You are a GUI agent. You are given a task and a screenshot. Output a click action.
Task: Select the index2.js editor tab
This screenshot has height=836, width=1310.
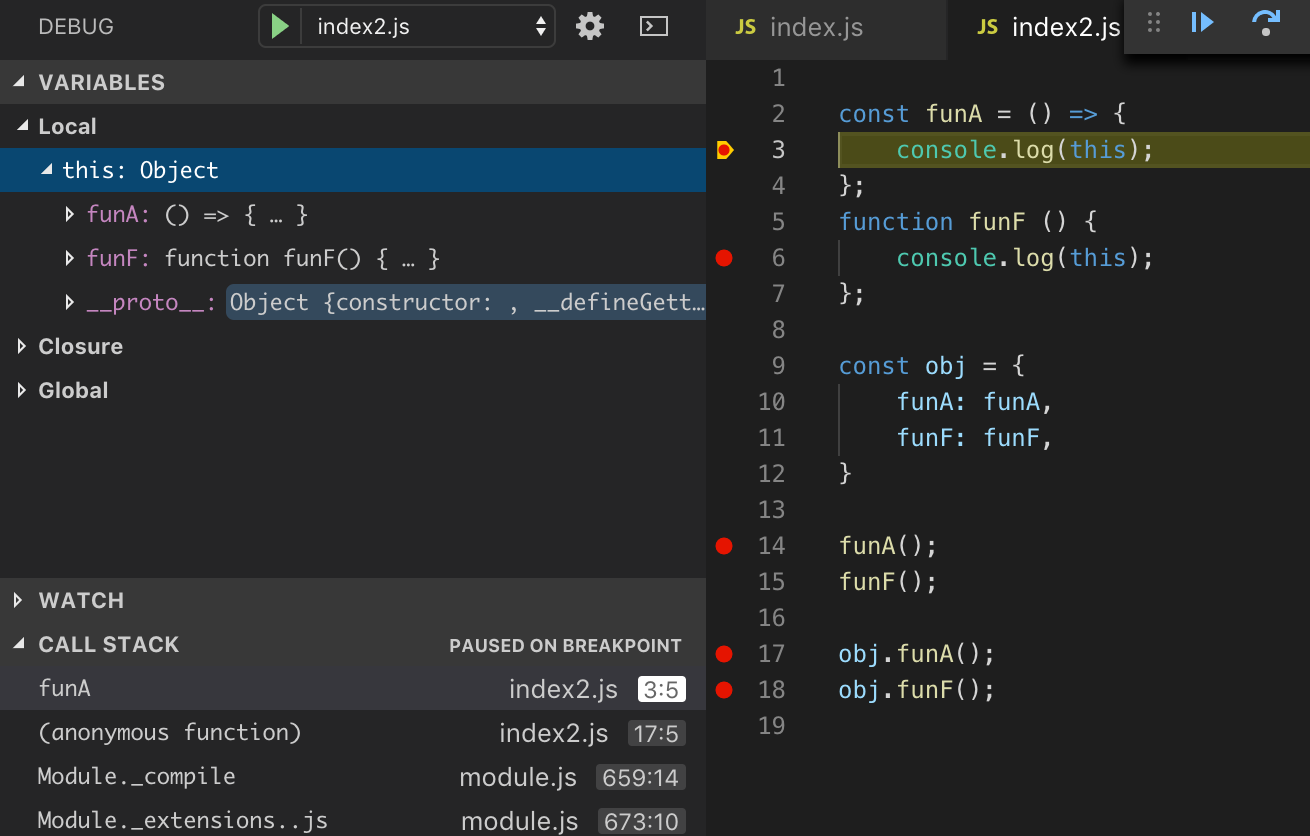[1065, 28]
